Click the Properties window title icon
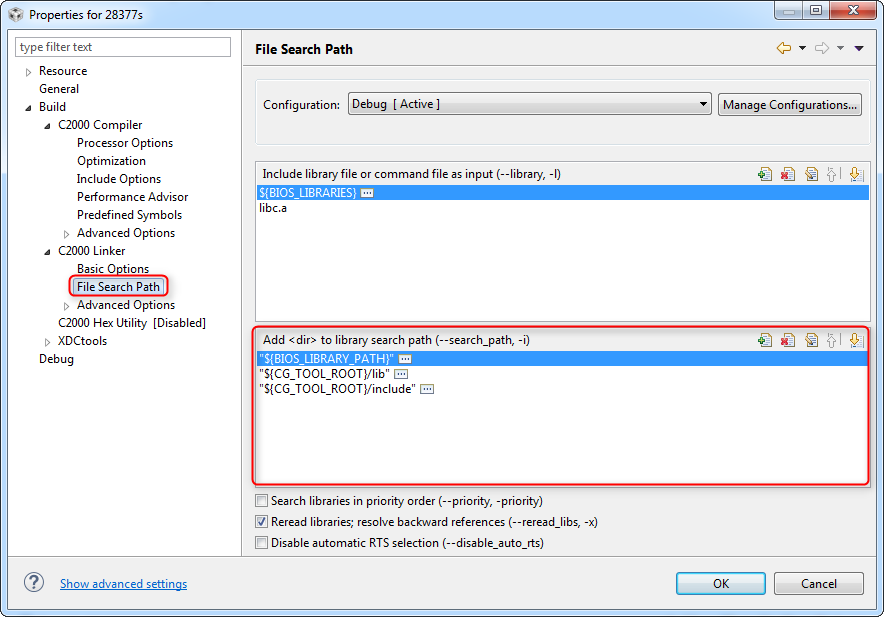Viewport: 884px width, 617px height. coord(16,14)
